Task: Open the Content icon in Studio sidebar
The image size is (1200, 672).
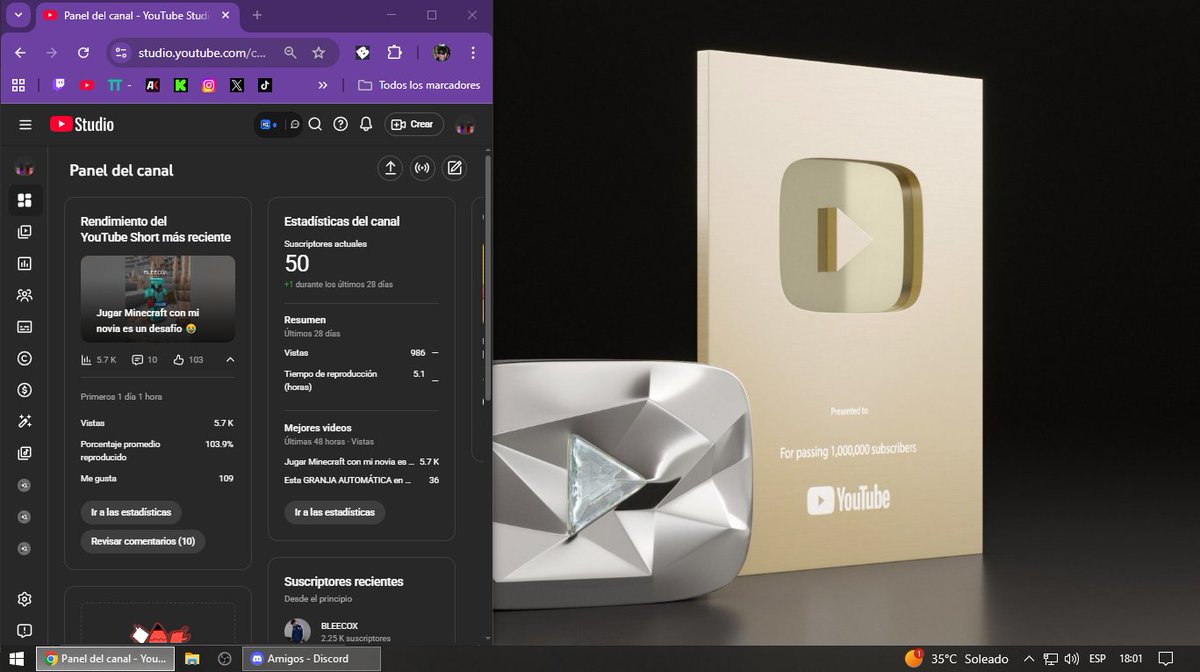Action: [x=25, y=232]
